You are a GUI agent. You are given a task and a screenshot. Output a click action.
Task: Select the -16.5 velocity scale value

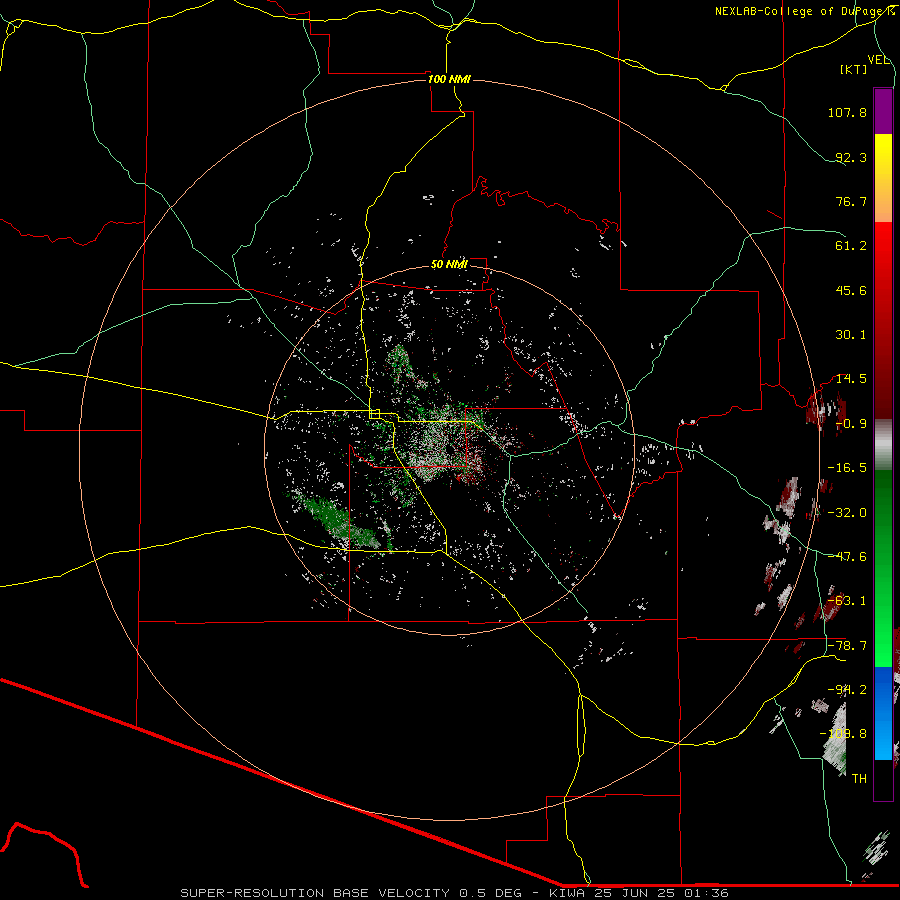coord(847,468)
